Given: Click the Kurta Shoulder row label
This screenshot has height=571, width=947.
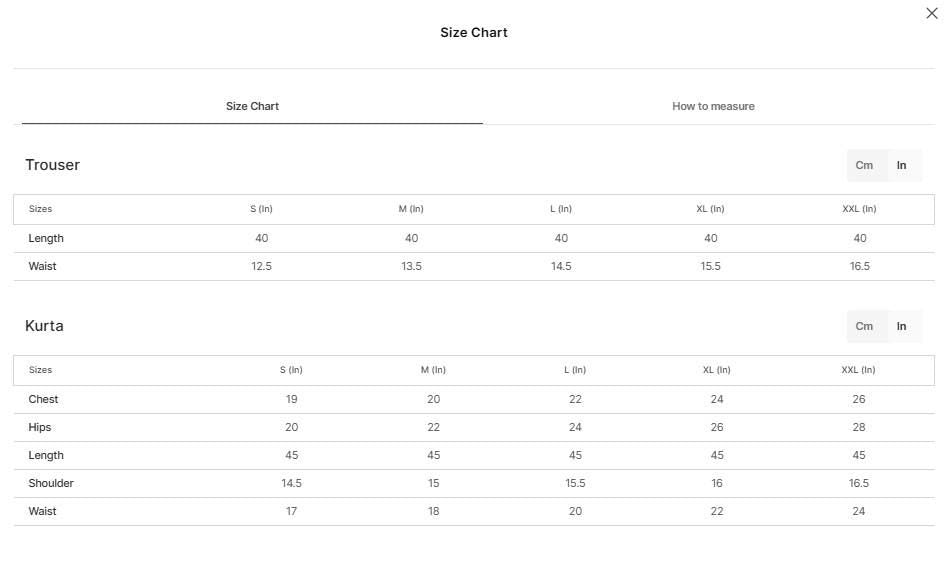Looking at the screenshot, I should 51,483.
